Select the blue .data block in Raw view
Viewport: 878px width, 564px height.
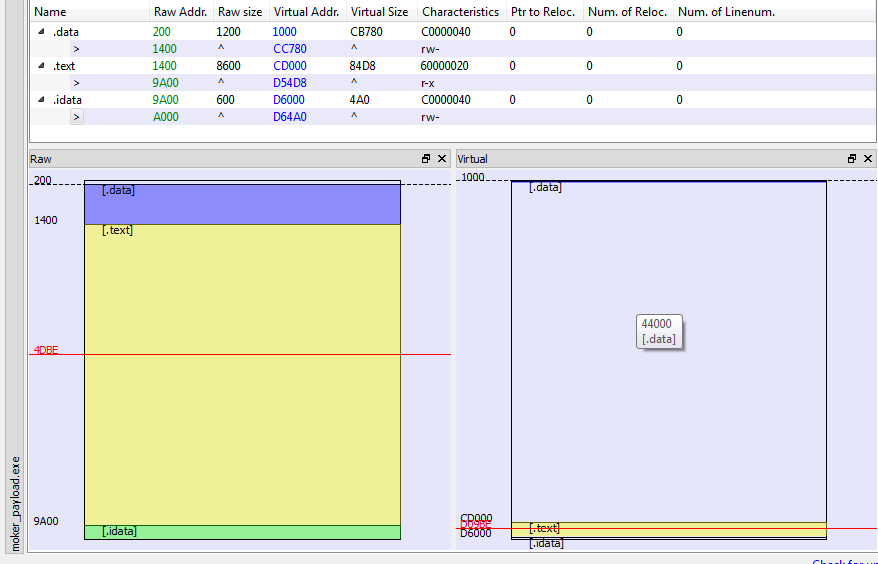pyautogui.click(x=242, y=204)
